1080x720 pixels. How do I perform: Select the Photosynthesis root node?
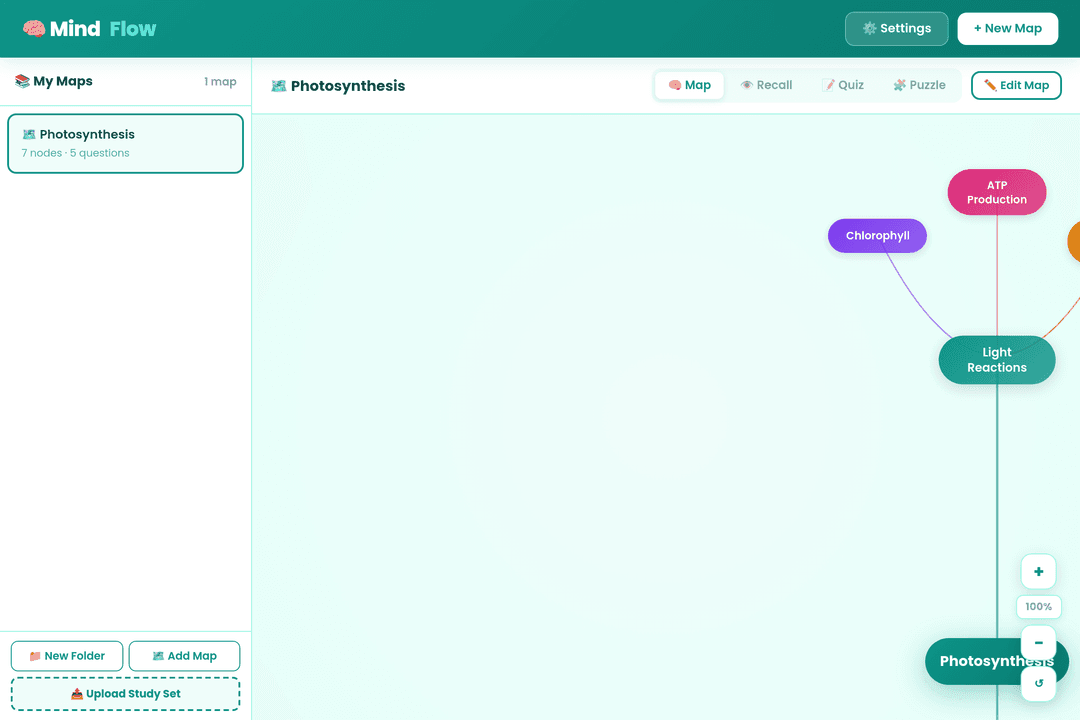[975, 661]
